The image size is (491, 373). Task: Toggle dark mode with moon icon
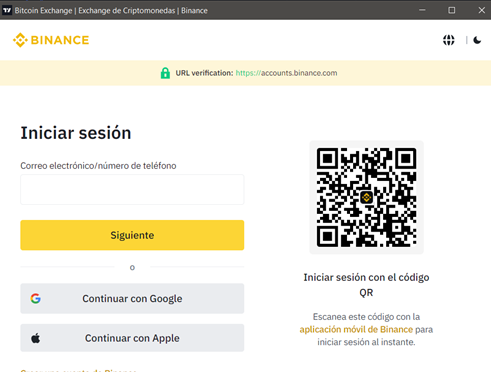pyautogui.click(x=477, y=40)
